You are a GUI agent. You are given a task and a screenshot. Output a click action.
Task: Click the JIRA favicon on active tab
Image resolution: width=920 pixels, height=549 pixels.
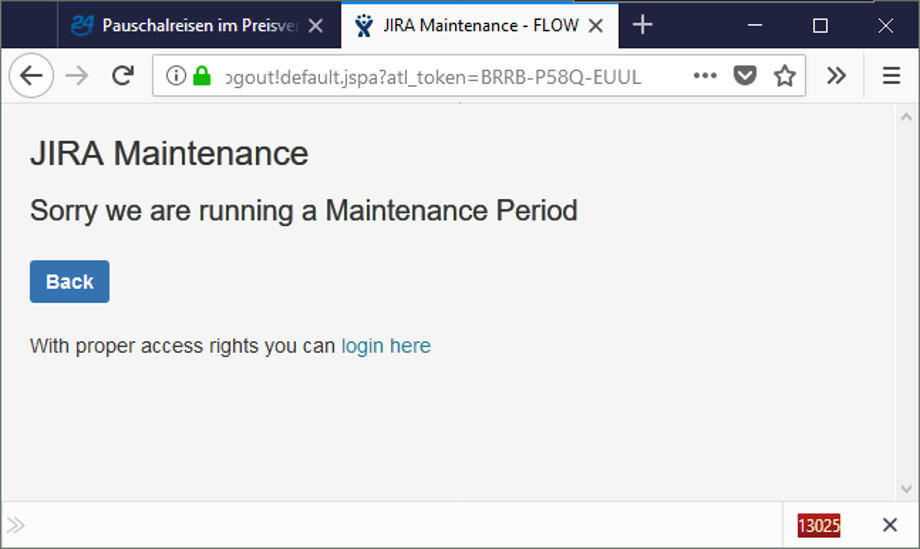[x=364, y=25]
